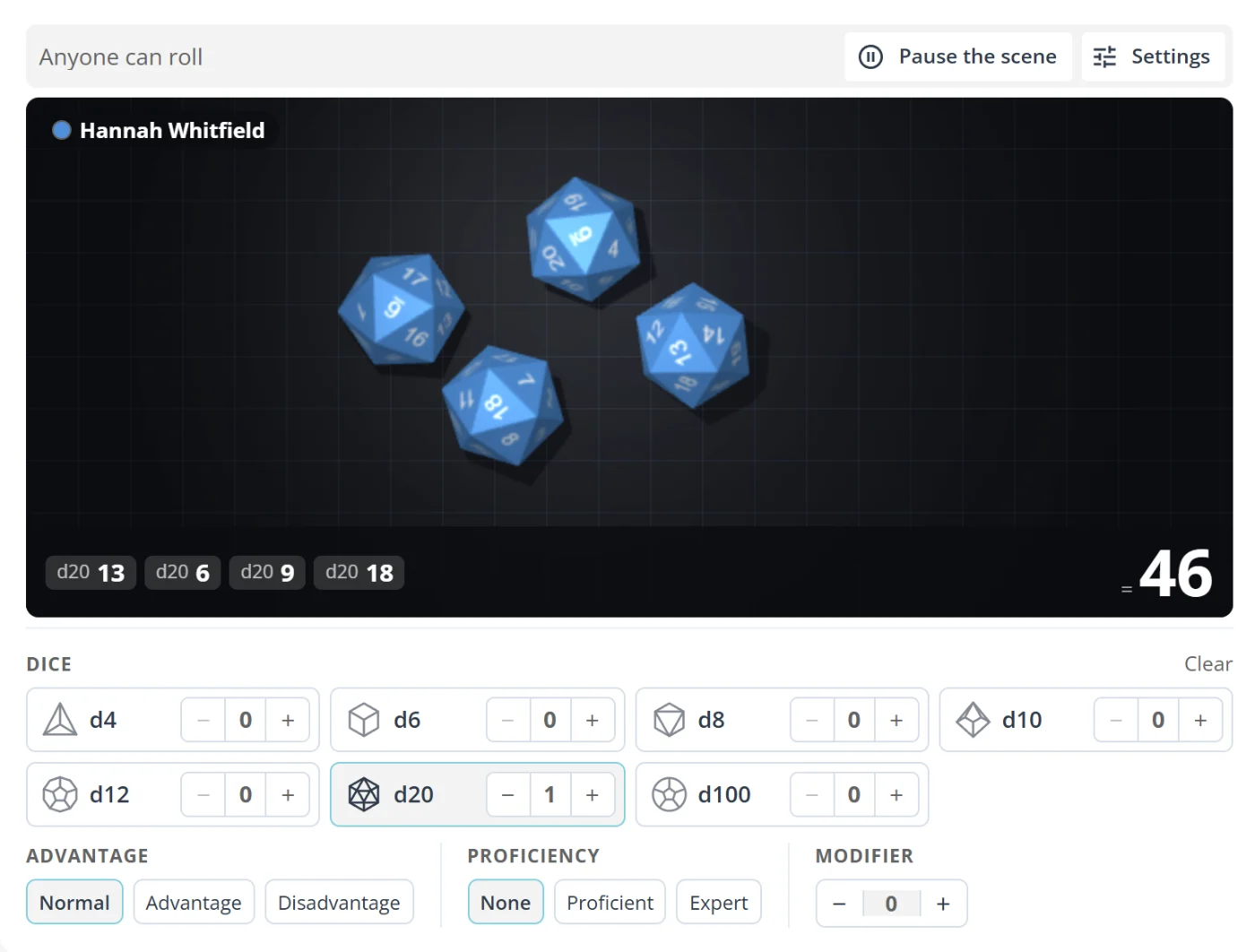Click the 3D die showing 13
Viewport: 1255px width, 952px height.
(x=691, y=346)
